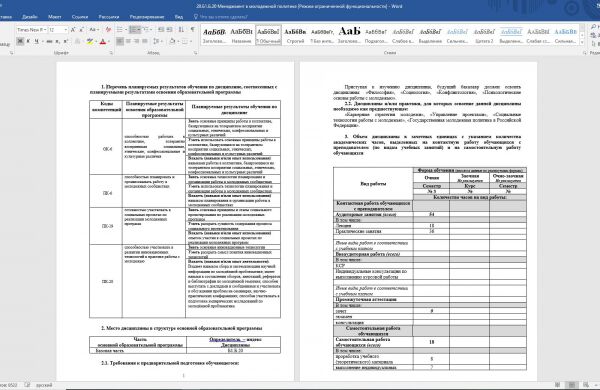Apply the Обычный style
The width and height of the screenshot is (600, 390).
point(268,35)
